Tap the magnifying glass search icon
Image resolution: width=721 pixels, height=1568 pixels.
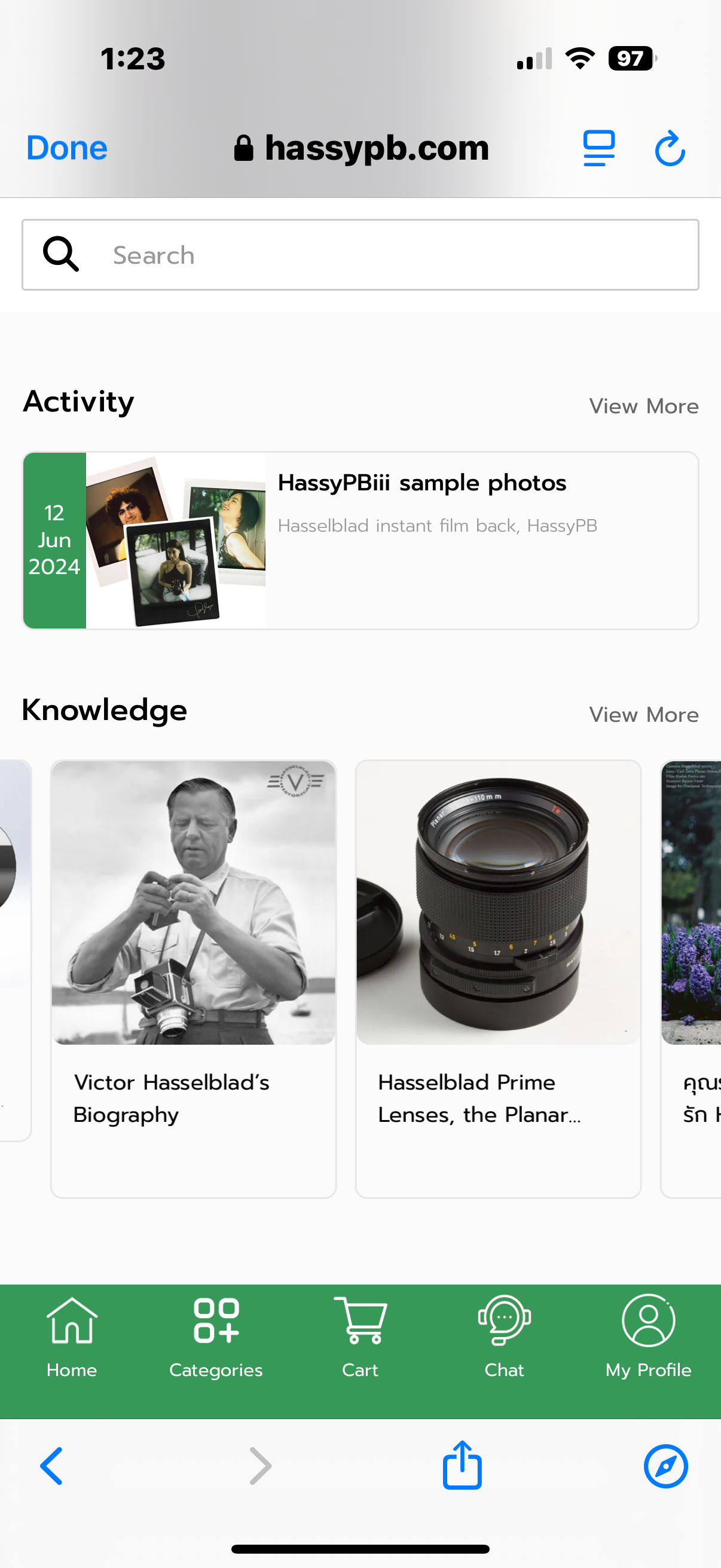[61, 254]
